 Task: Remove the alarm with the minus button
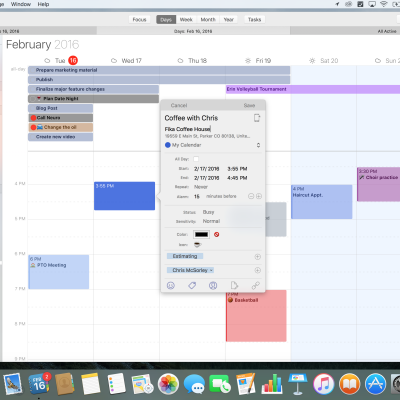point(251,196)
